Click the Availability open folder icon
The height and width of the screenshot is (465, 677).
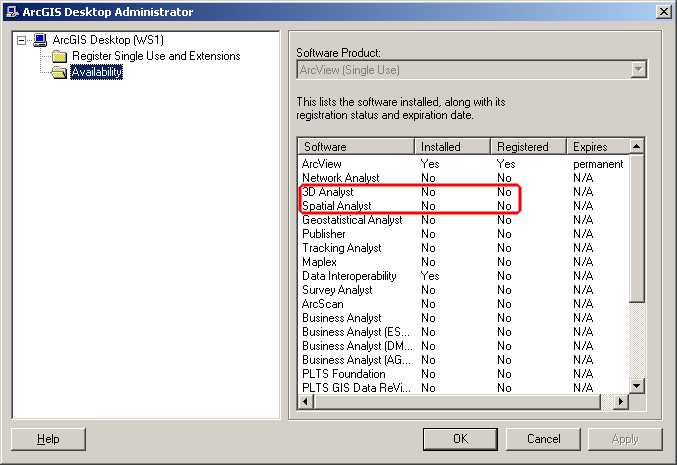pyautogui.click(x=59, y=72)
